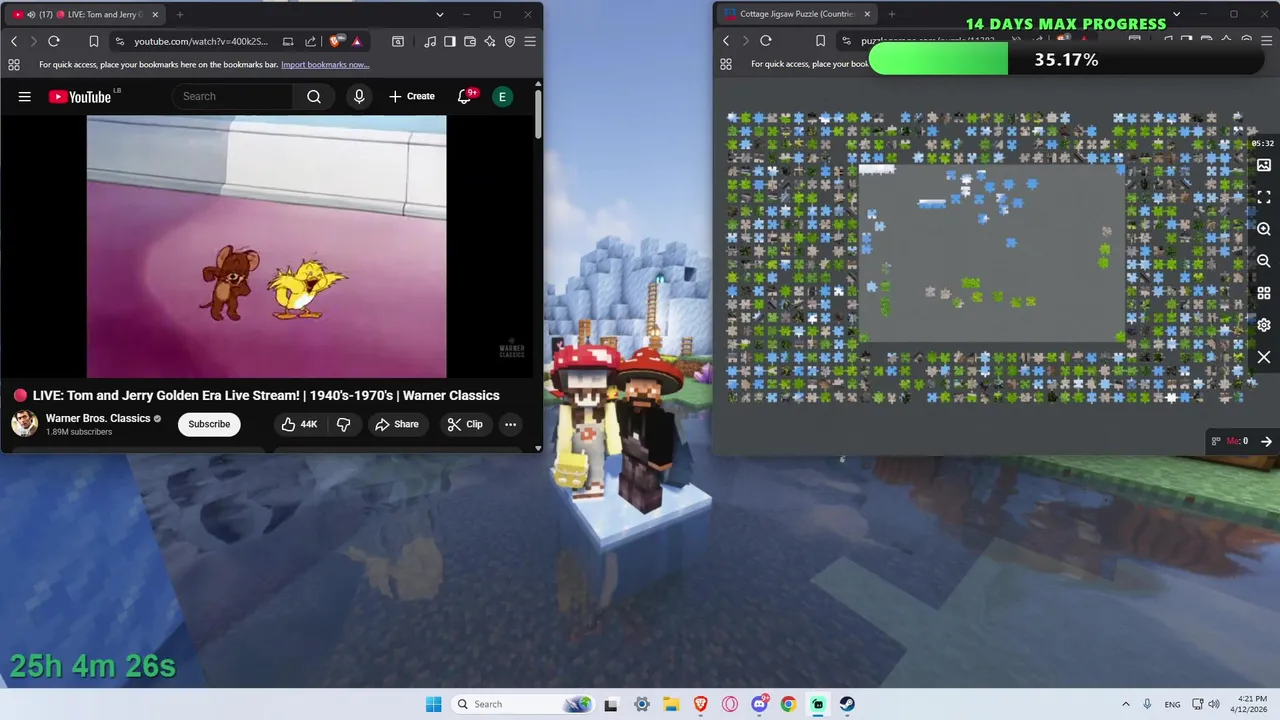Open the Brave main menu in YouTube window
The height and width of the screenshot is (720, 1280).
530,41
